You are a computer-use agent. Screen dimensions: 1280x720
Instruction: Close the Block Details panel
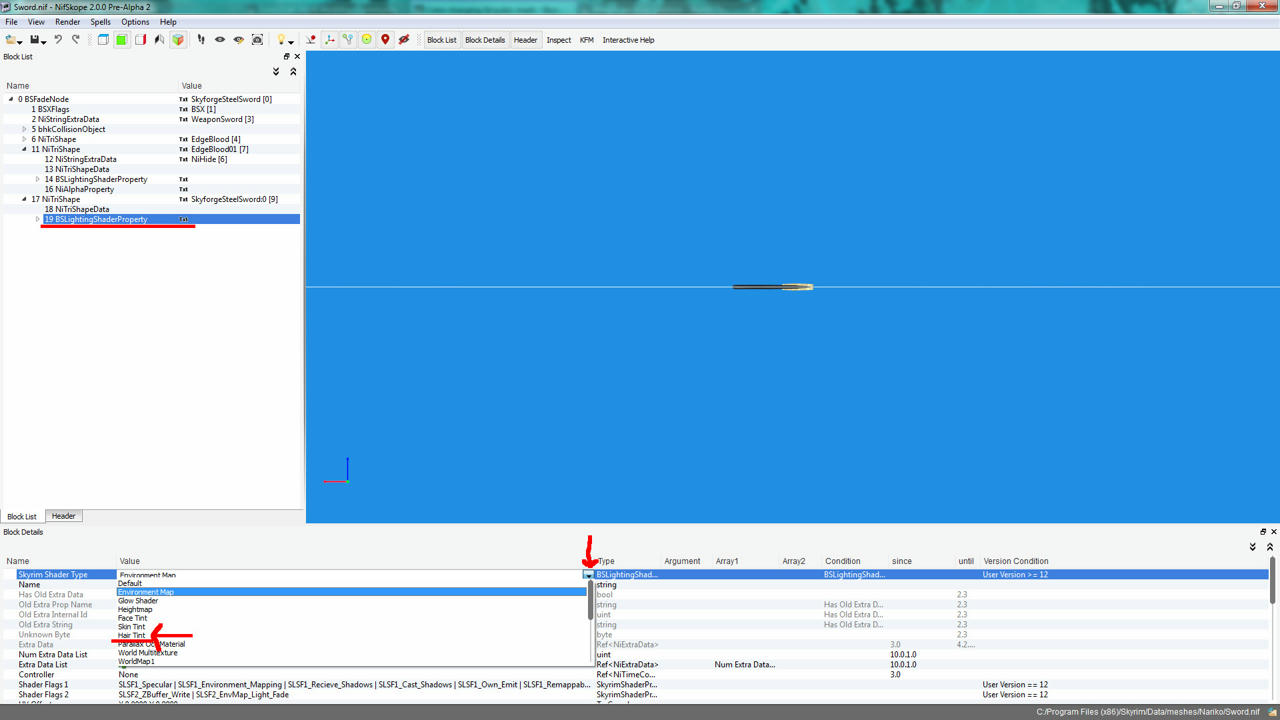(1273, 532)
